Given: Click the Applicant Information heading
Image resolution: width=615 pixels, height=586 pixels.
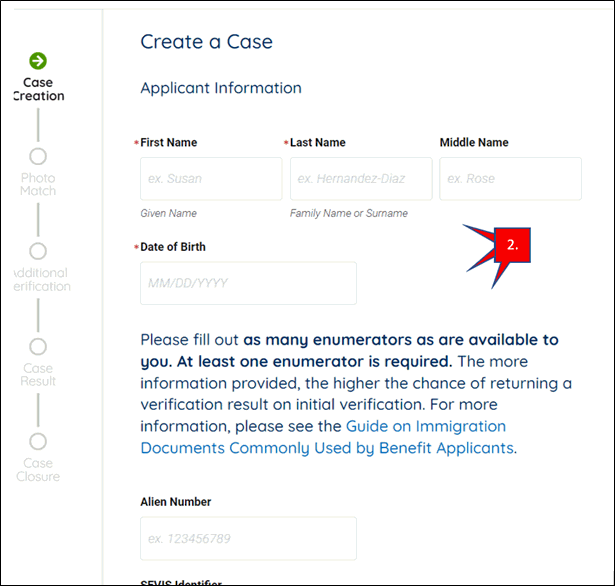Looking at the screenshot, I should 221,88.
